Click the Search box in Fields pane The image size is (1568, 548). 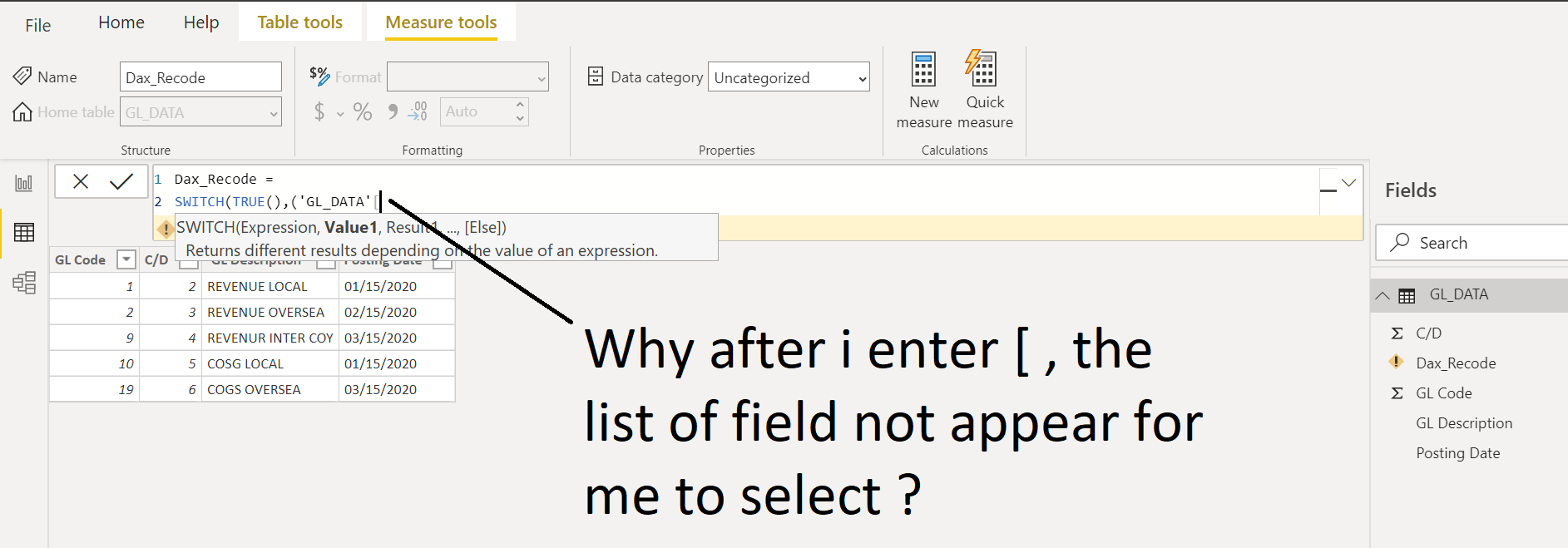point(1472,242)
